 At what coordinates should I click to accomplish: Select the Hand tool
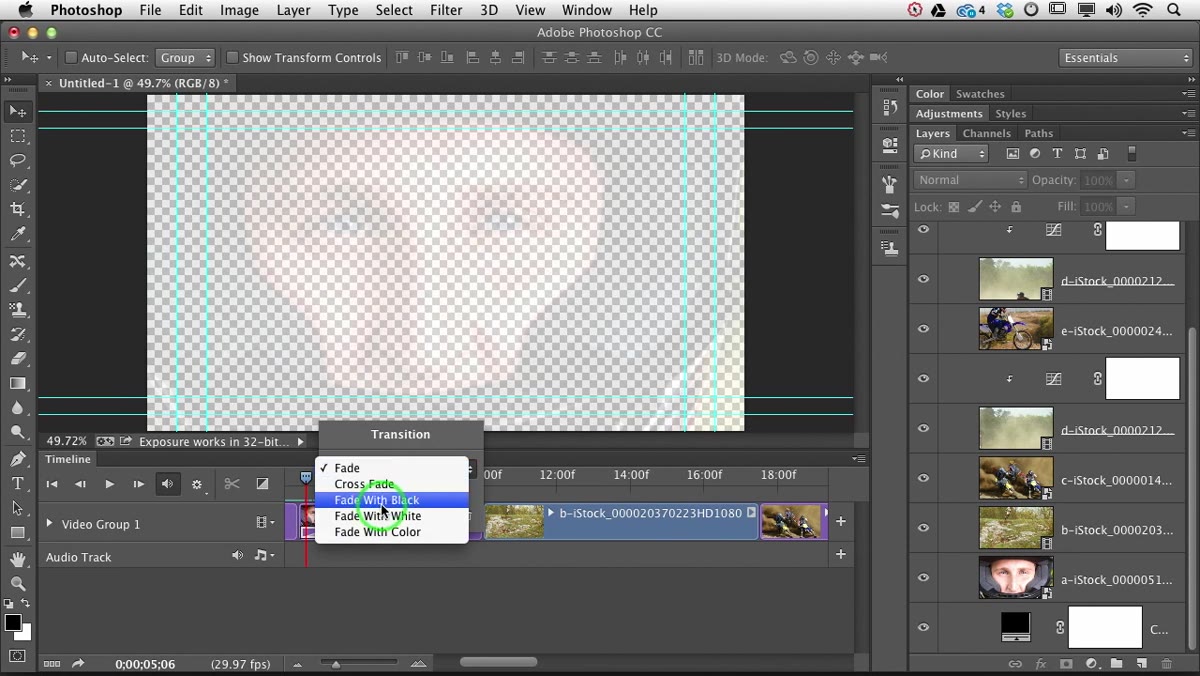(x=18, y=559)
